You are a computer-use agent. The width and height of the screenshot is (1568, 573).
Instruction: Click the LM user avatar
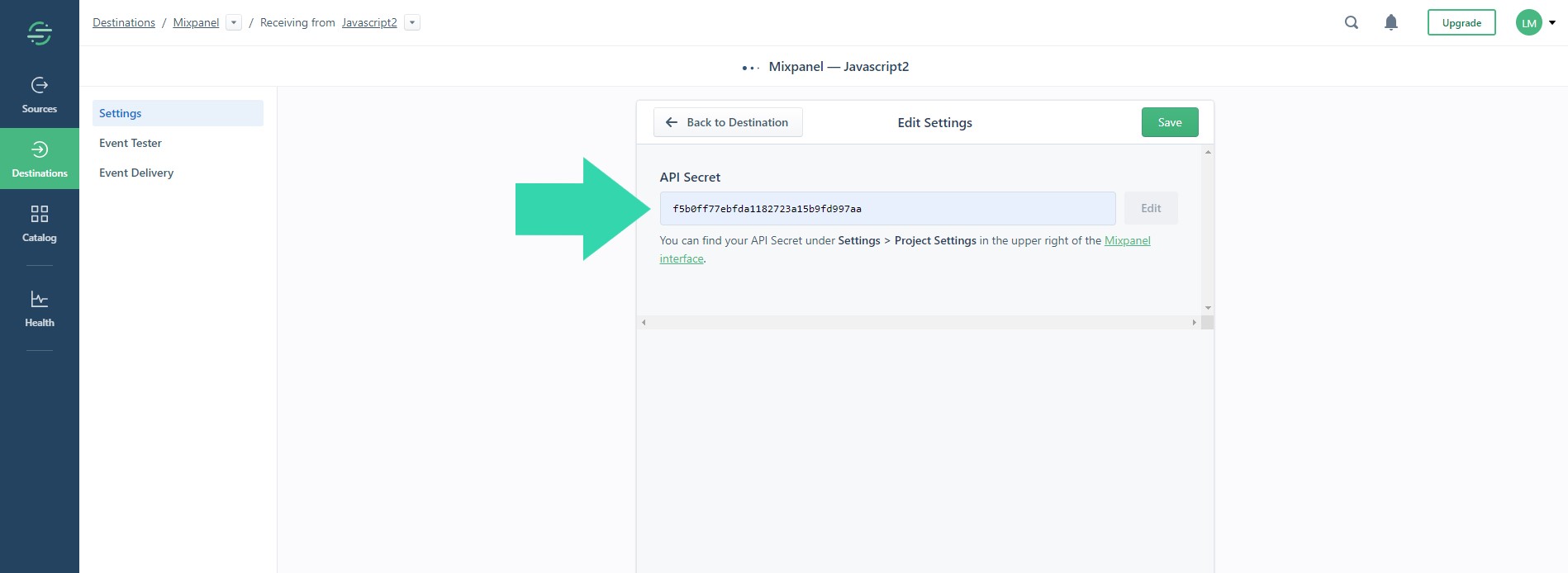tap(1528, 23)
